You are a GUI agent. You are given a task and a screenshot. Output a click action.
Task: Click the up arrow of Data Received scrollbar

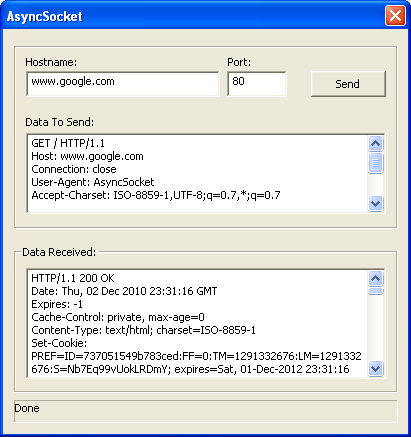[x=376, y=278]
